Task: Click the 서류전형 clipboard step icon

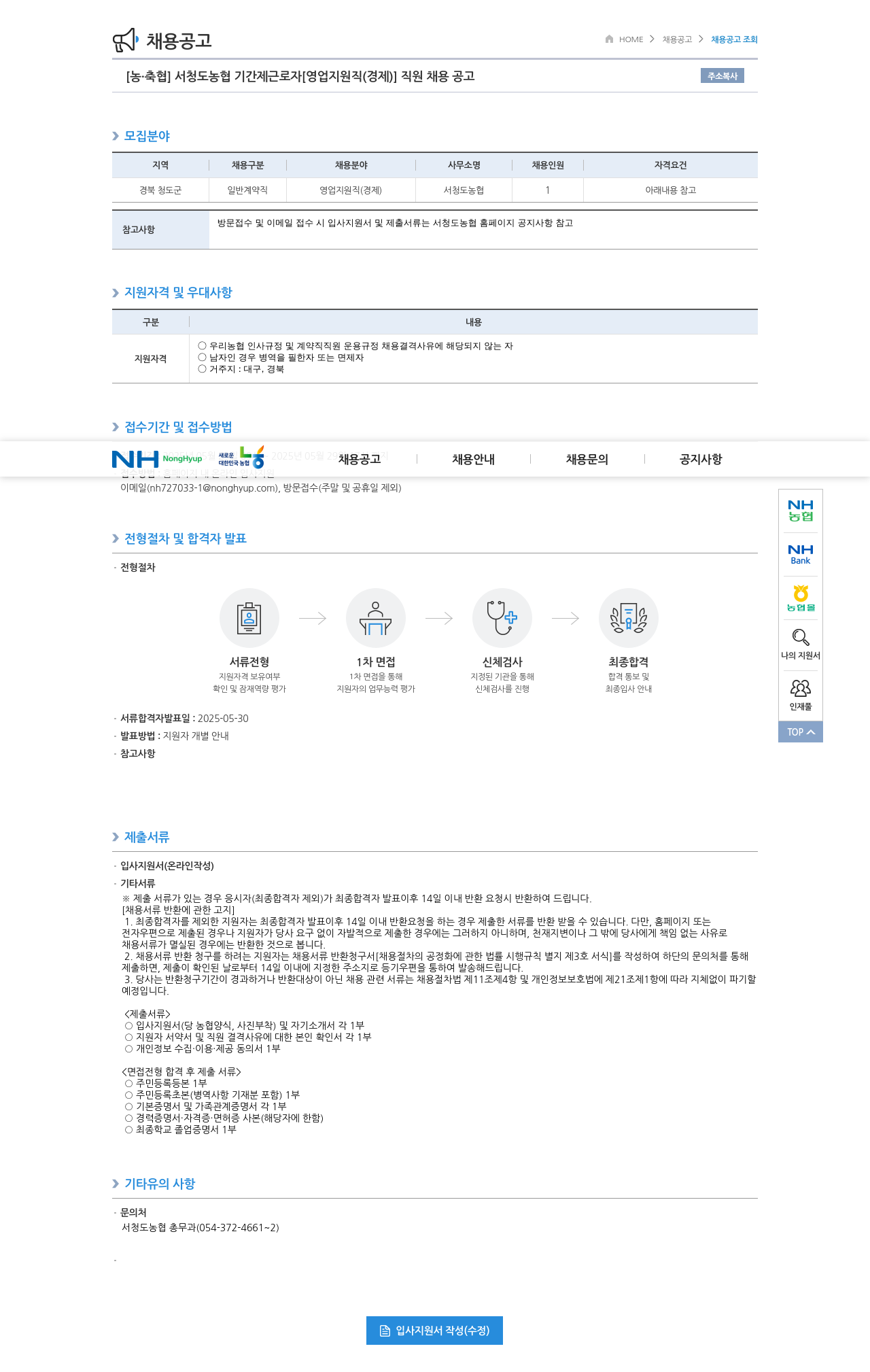Action: click(249, 618)
